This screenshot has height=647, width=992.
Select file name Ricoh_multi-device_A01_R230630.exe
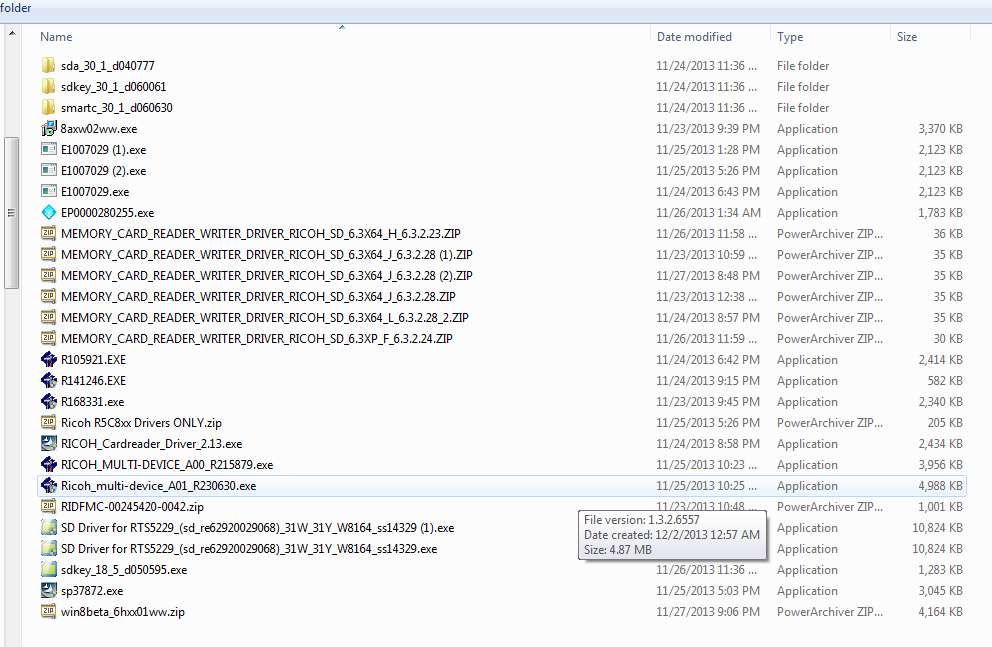158,485
